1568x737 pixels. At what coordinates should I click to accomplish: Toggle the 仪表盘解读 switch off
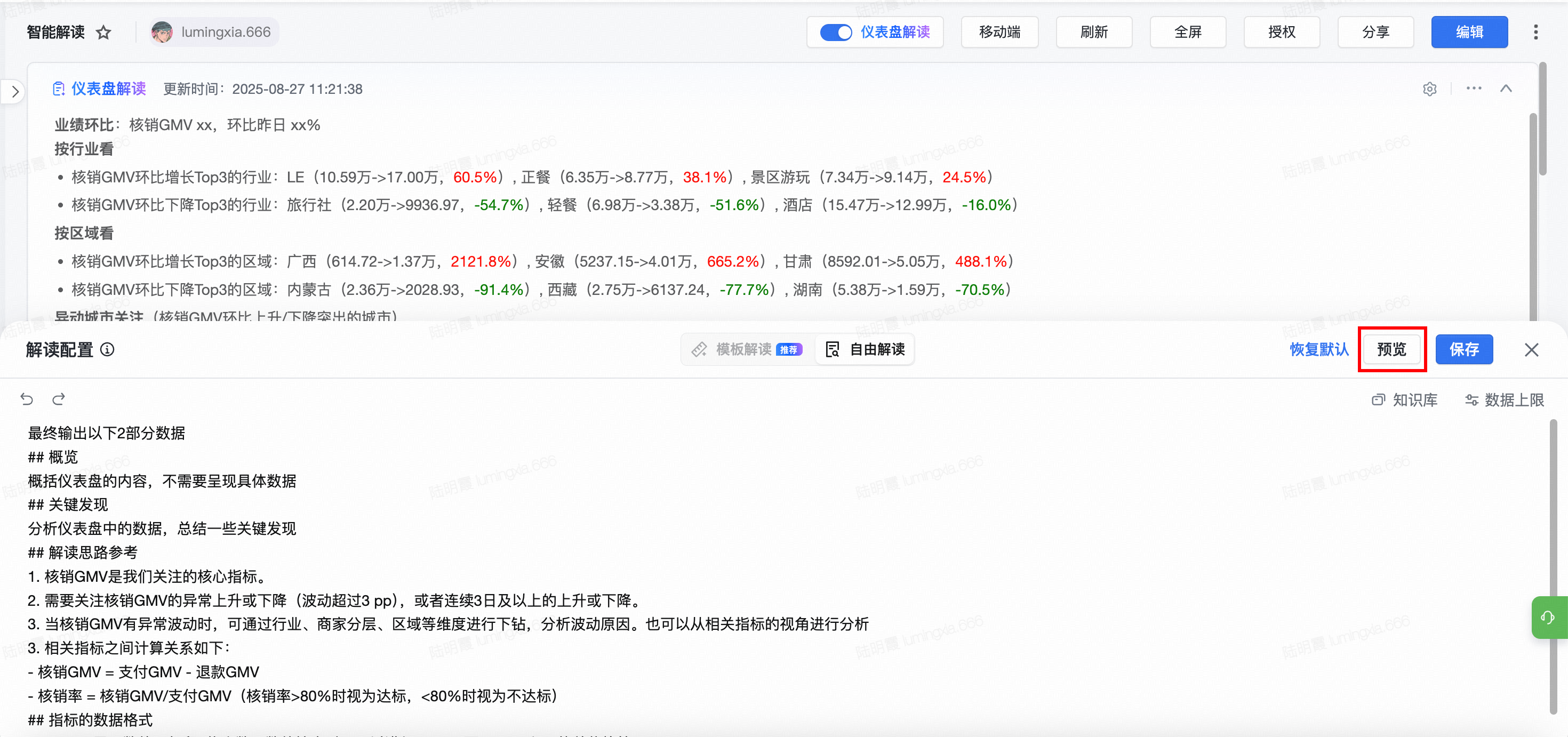[x=836, y=32]
